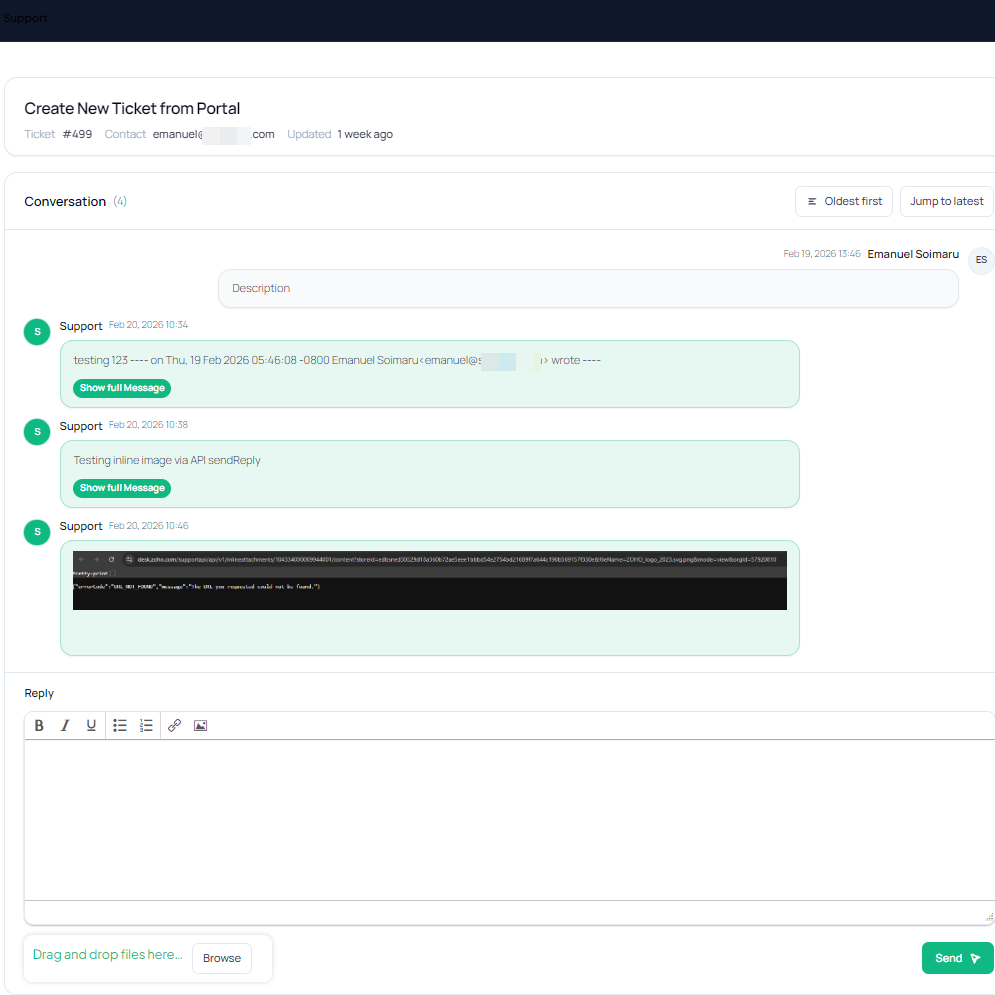The image size is (995, 995).
Task: Apply underline using the Underline icon
Action: (x=91, y=725)
